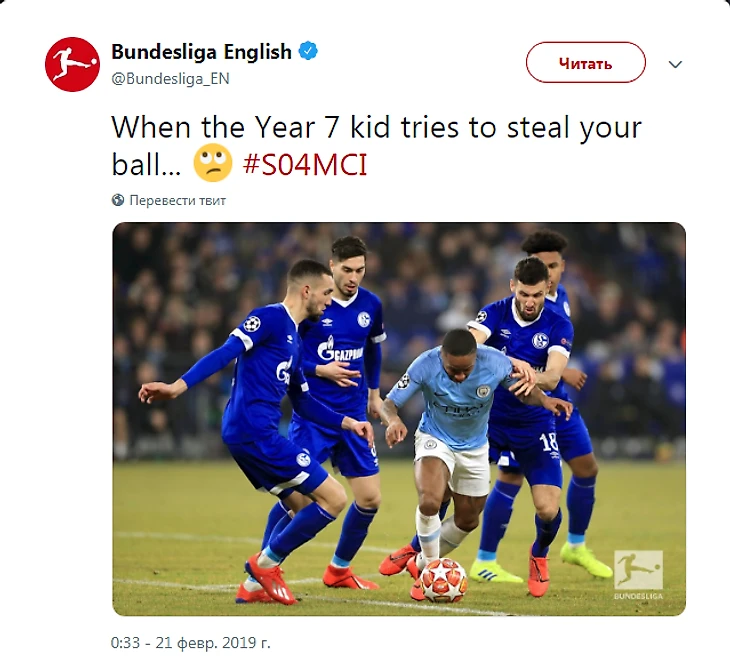Click the Manchester City badge on shirt
Image resolution: width=730 pixels, height=667 pixels.
click(x=483, y=391)
